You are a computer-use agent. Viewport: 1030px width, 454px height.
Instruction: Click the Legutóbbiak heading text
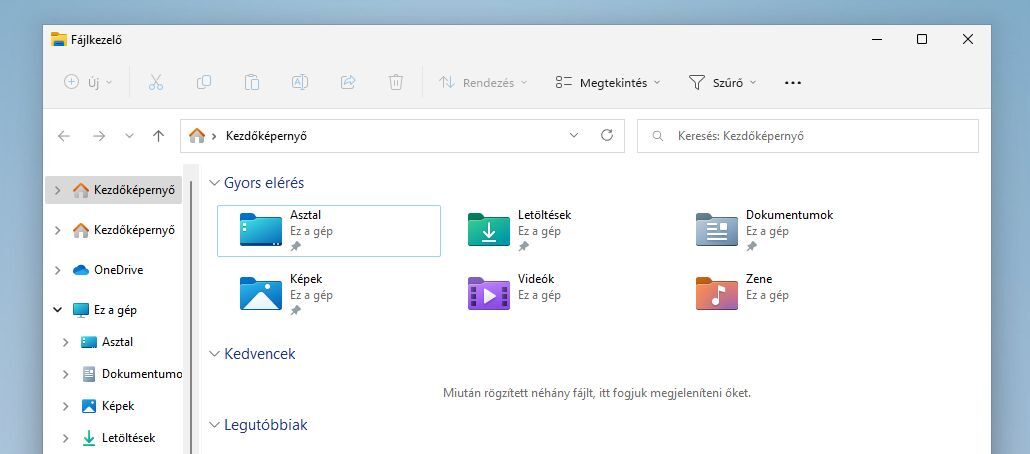pos(266,424)
